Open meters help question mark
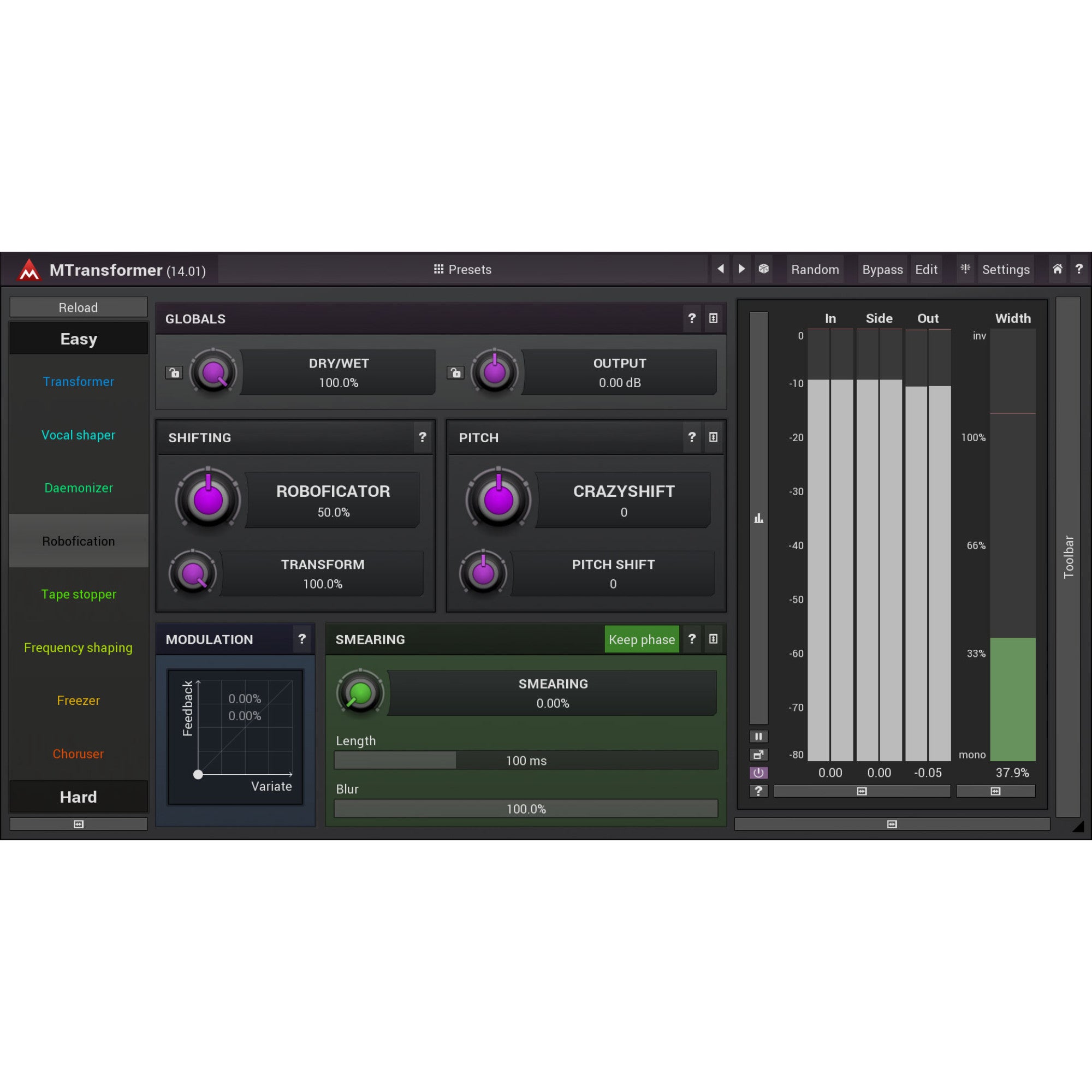 [x=758, y=791]
